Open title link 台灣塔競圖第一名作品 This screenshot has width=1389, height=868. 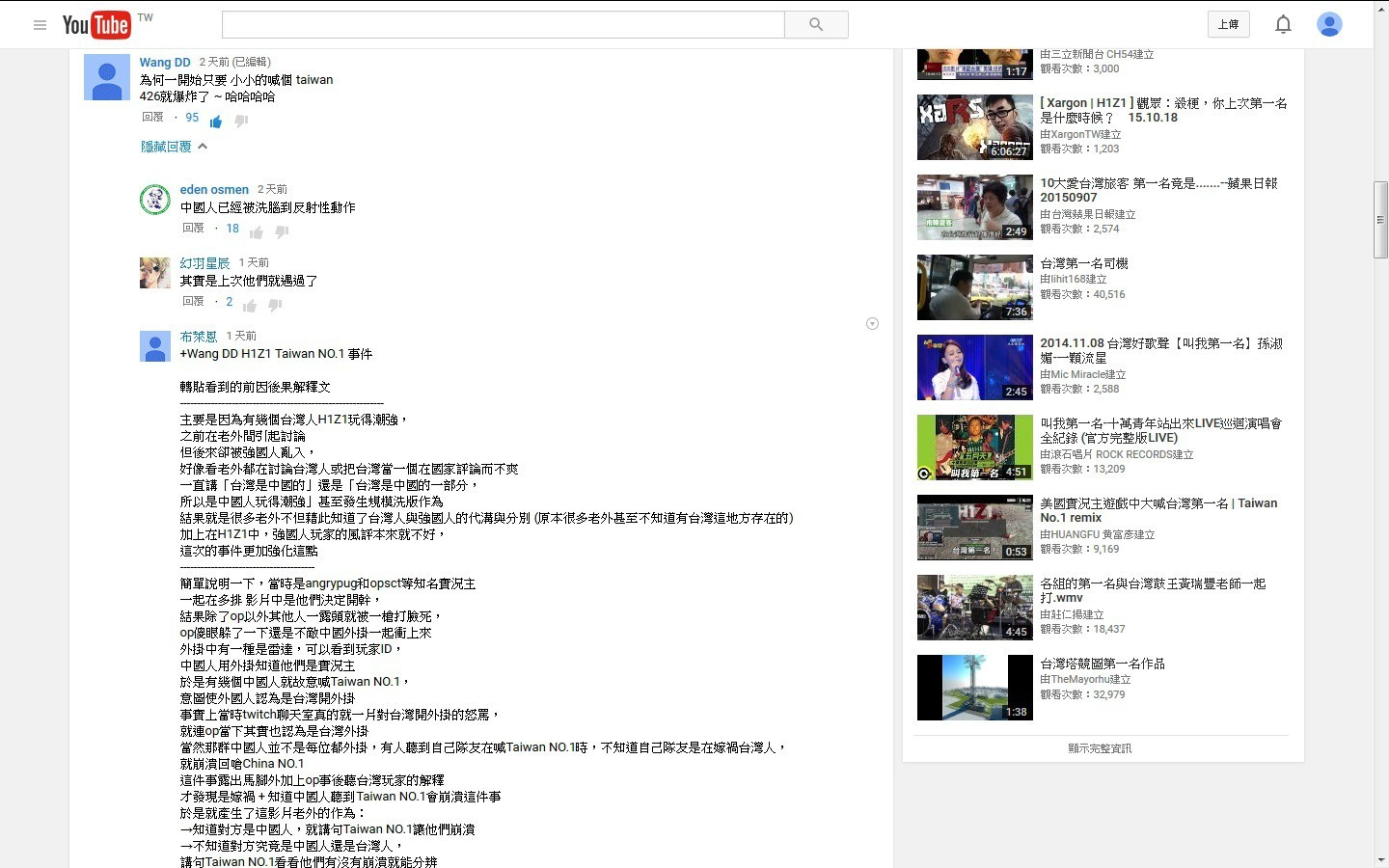(x=1103, y=664)
